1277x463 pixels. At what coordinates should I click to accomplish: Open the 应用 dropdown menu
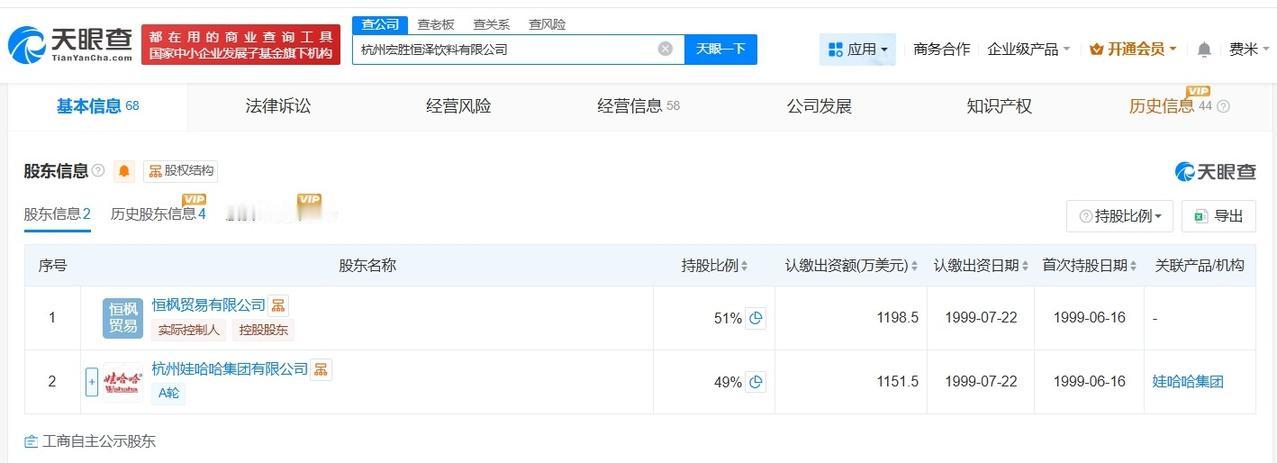[x=858, y=49]
